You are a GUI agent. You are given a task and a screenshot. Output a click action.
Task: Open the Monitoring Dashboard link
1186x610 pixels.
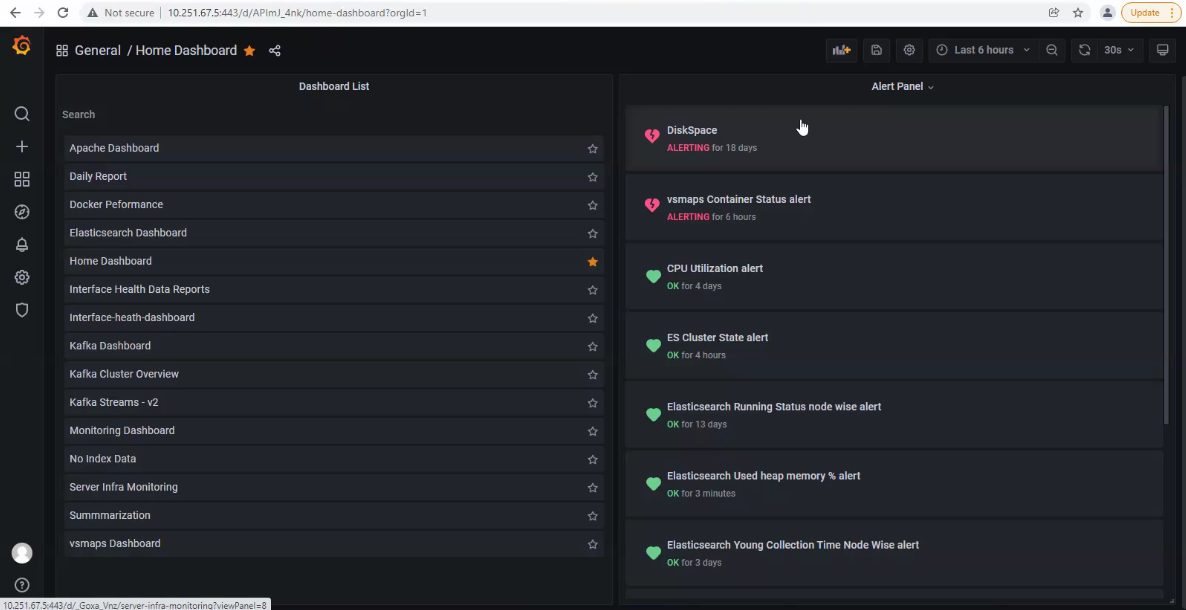tap(122, 431)
